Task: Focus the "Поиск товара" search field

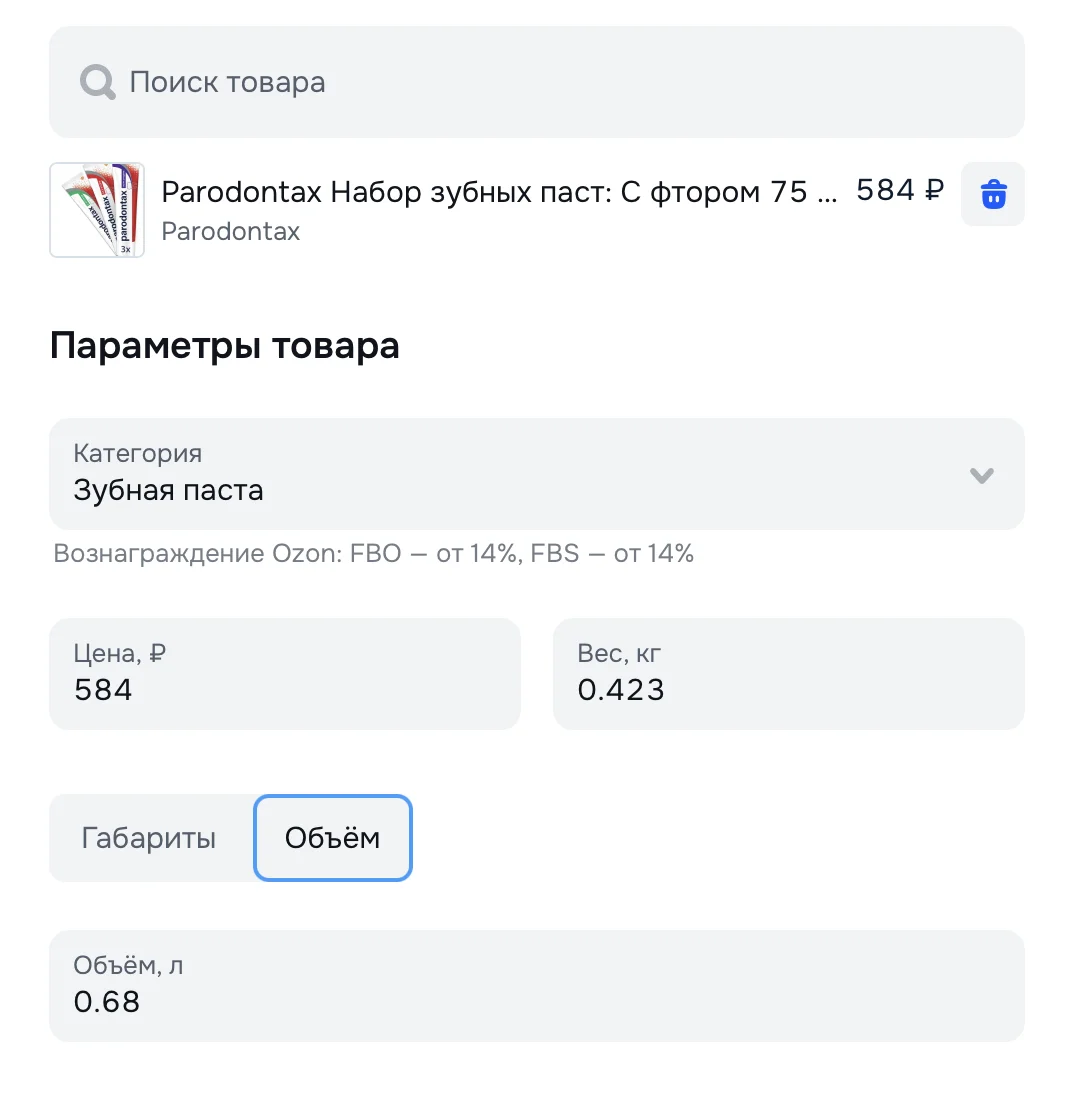Action: tap(560, 82)
